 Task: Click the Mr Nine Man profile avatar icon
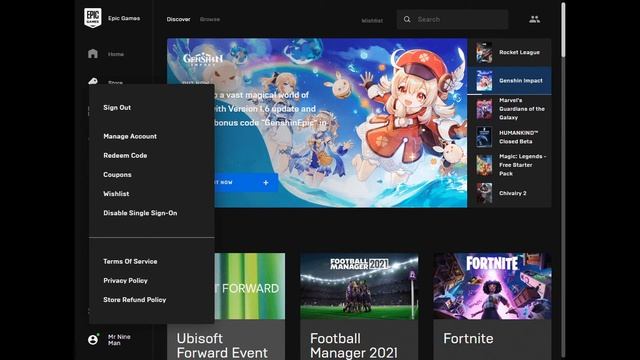tap(93, 340)
